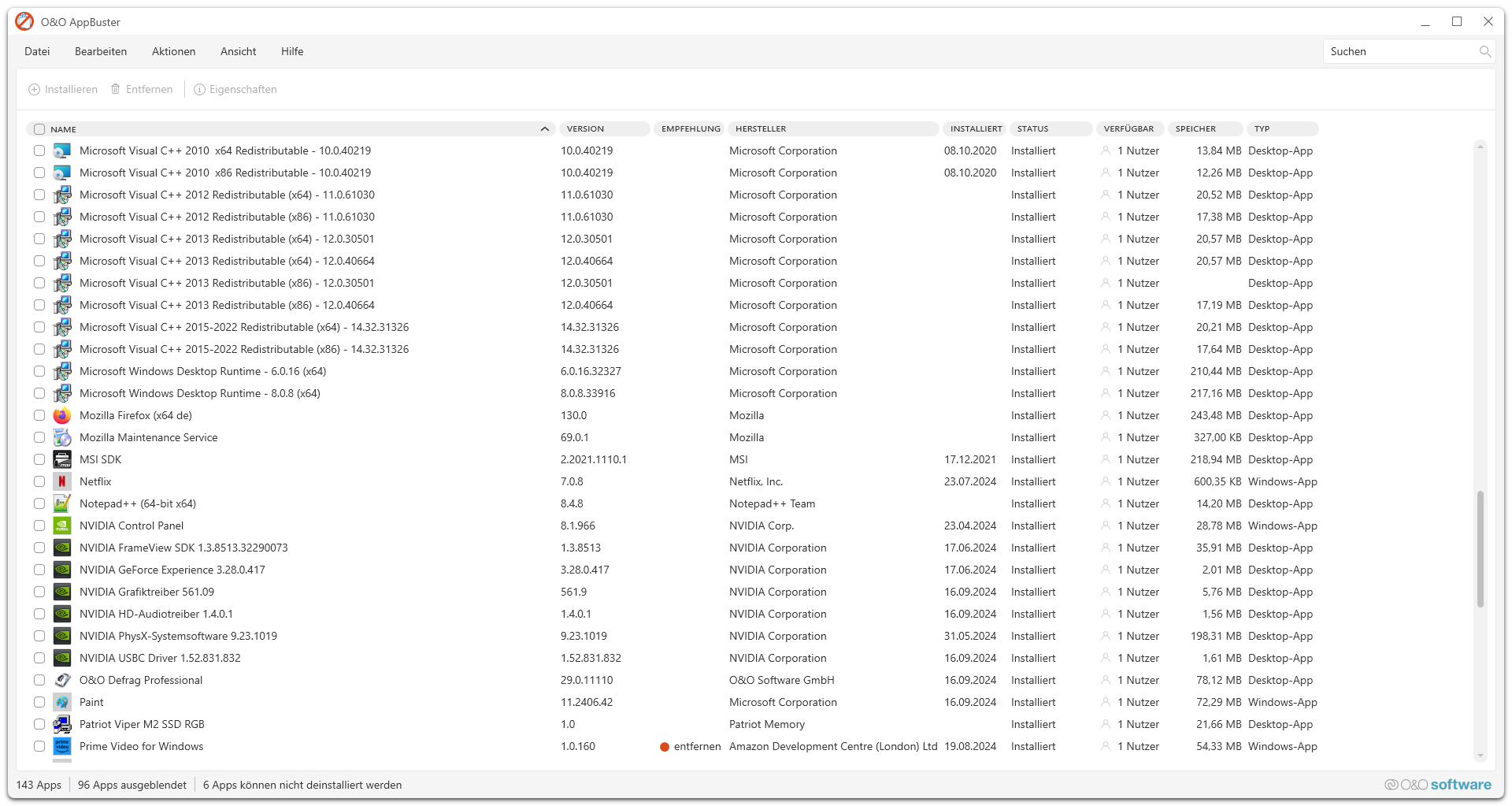This screenshot has width=1512, height=806.
Task: Open the Ansicht menu
Action: (238, 51)
